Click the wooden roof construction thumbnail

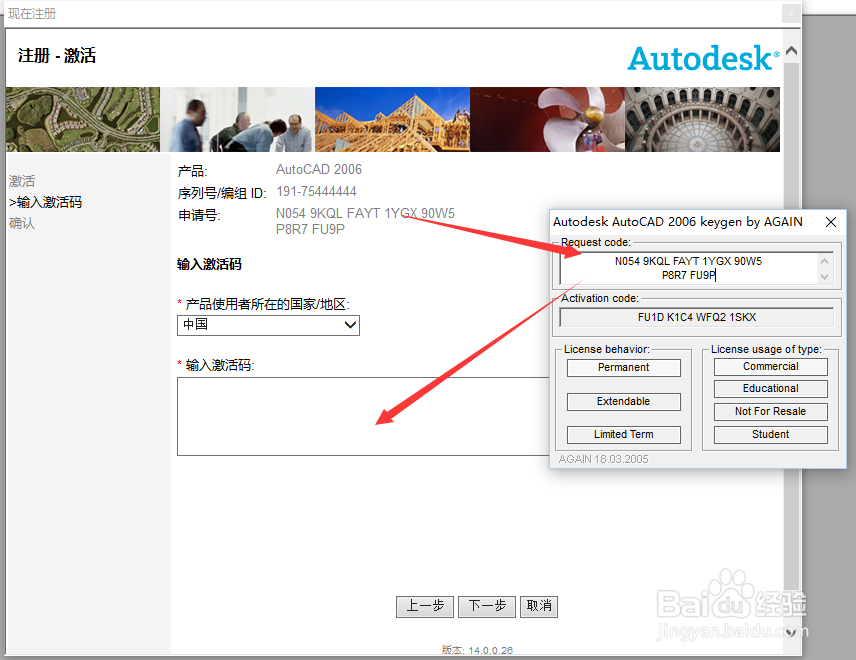pyautogui.click(x=393, y=119)
